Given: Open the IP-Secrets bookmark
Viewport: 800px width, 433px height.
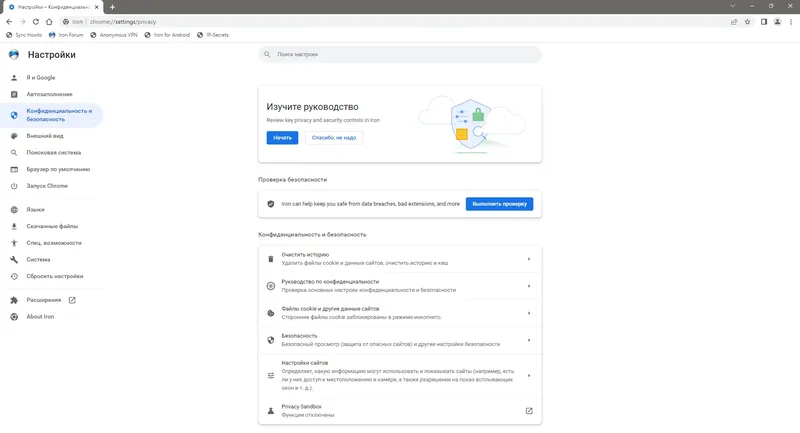Looking at the screenshot, I should click(213, 35).
